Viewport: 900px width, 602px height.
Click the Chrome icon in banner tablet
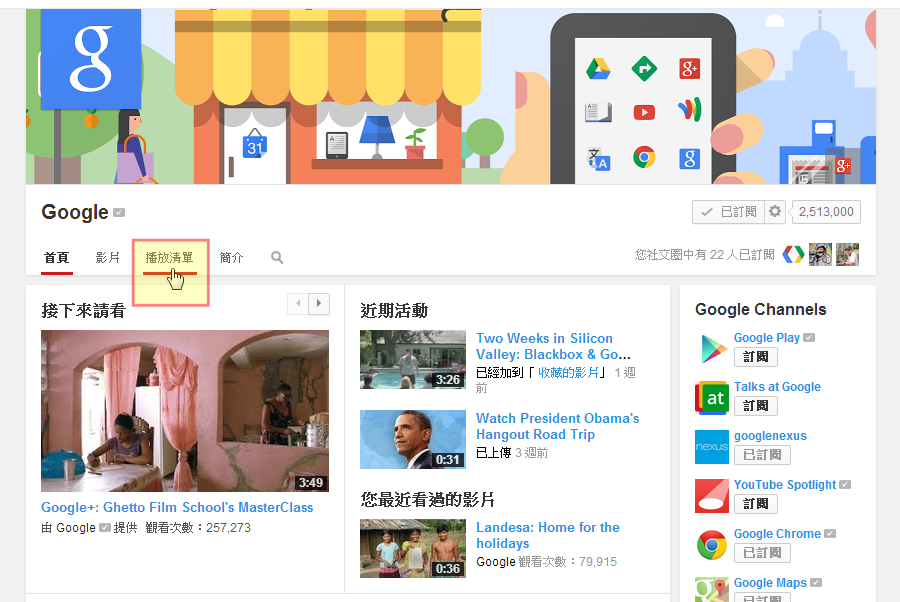(x=644, y=157)
